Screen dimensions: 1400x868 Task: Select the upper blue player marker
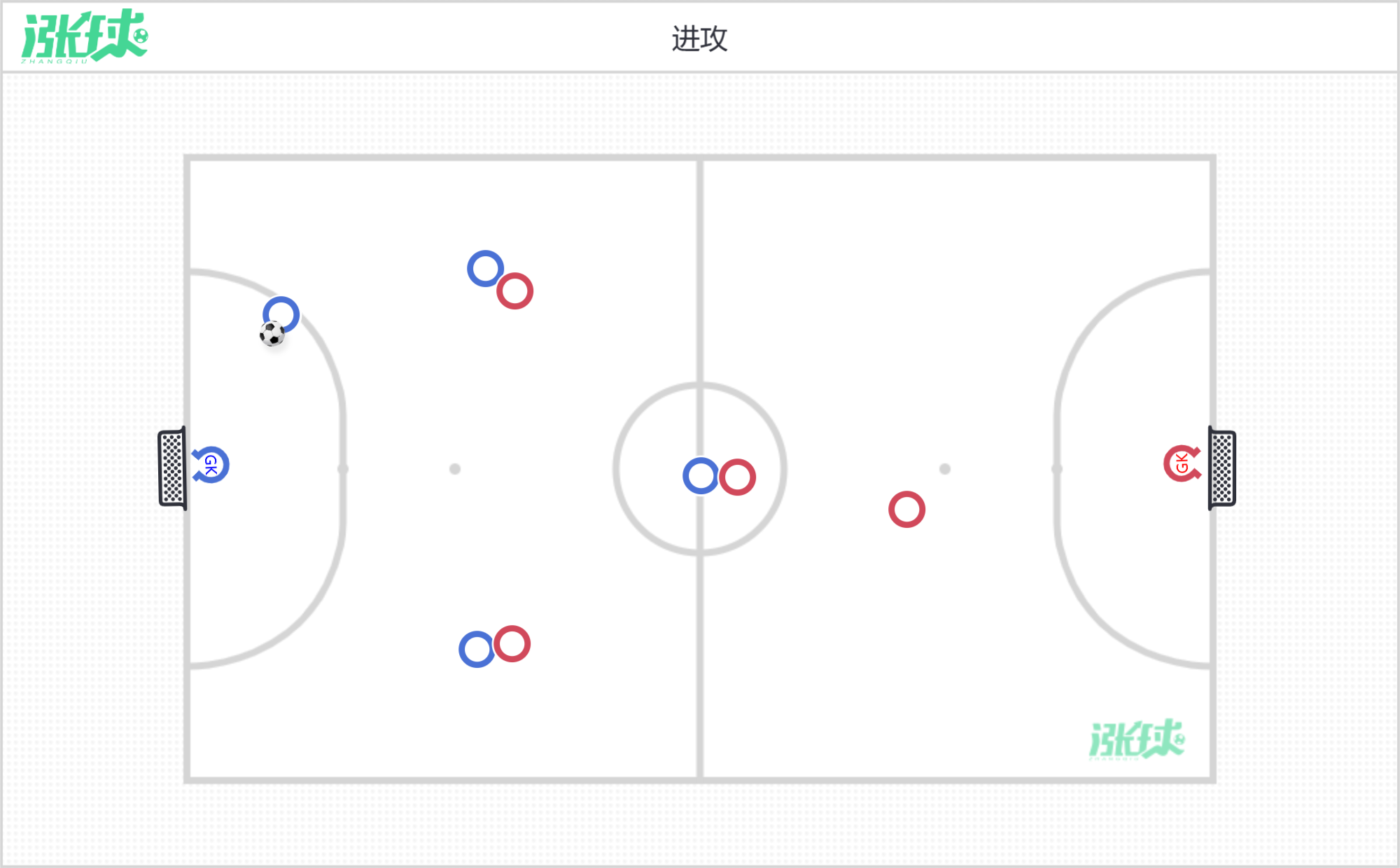tap(485, 269)
